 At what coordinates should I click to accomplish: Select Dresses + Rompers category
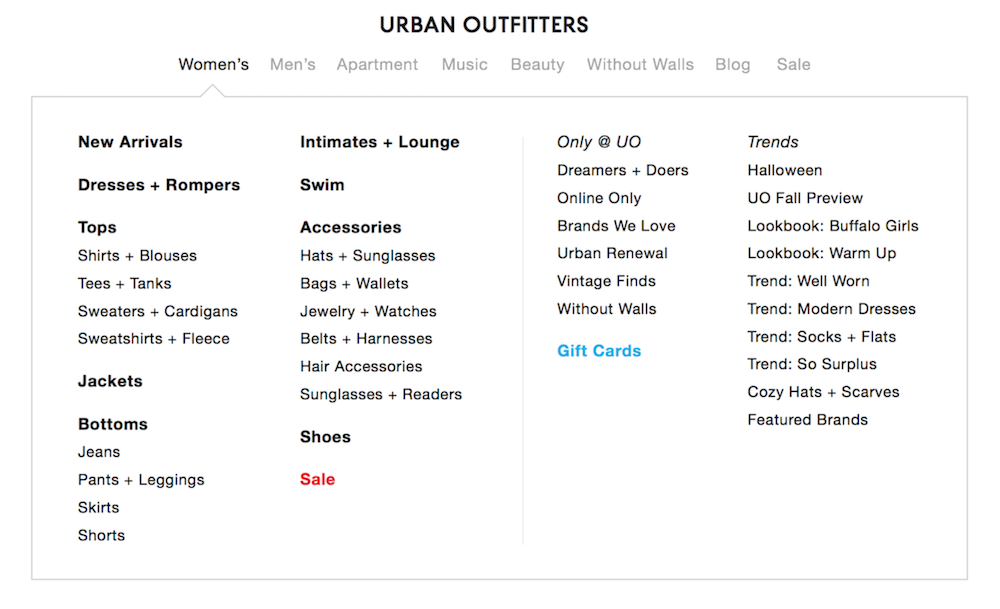click(159, 185)
